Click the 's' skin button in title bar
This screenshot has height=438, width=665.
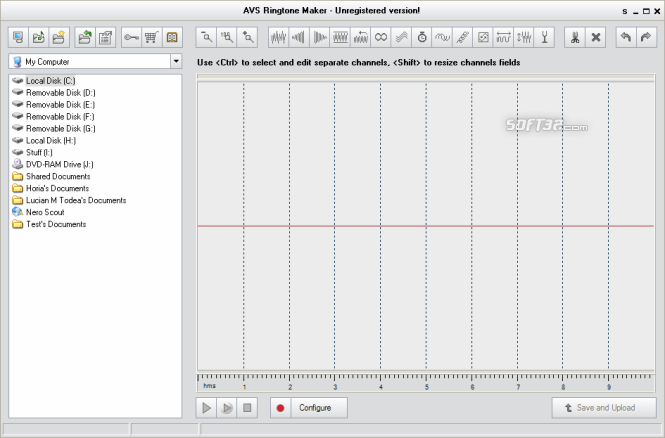click(x=625, y=11)
